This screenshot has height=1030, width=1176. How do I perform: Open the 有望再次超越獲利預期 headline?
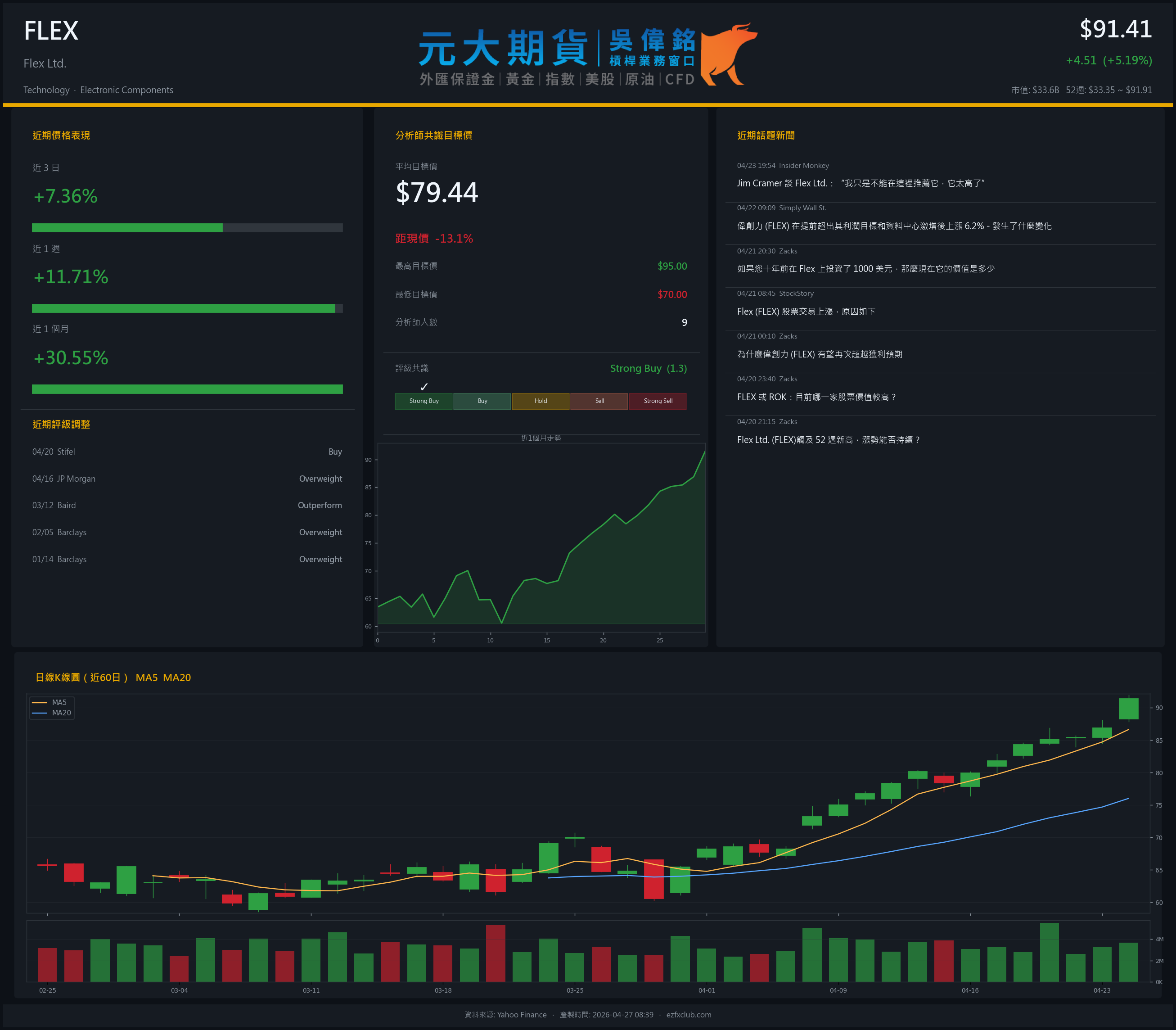tap(820, 354)
